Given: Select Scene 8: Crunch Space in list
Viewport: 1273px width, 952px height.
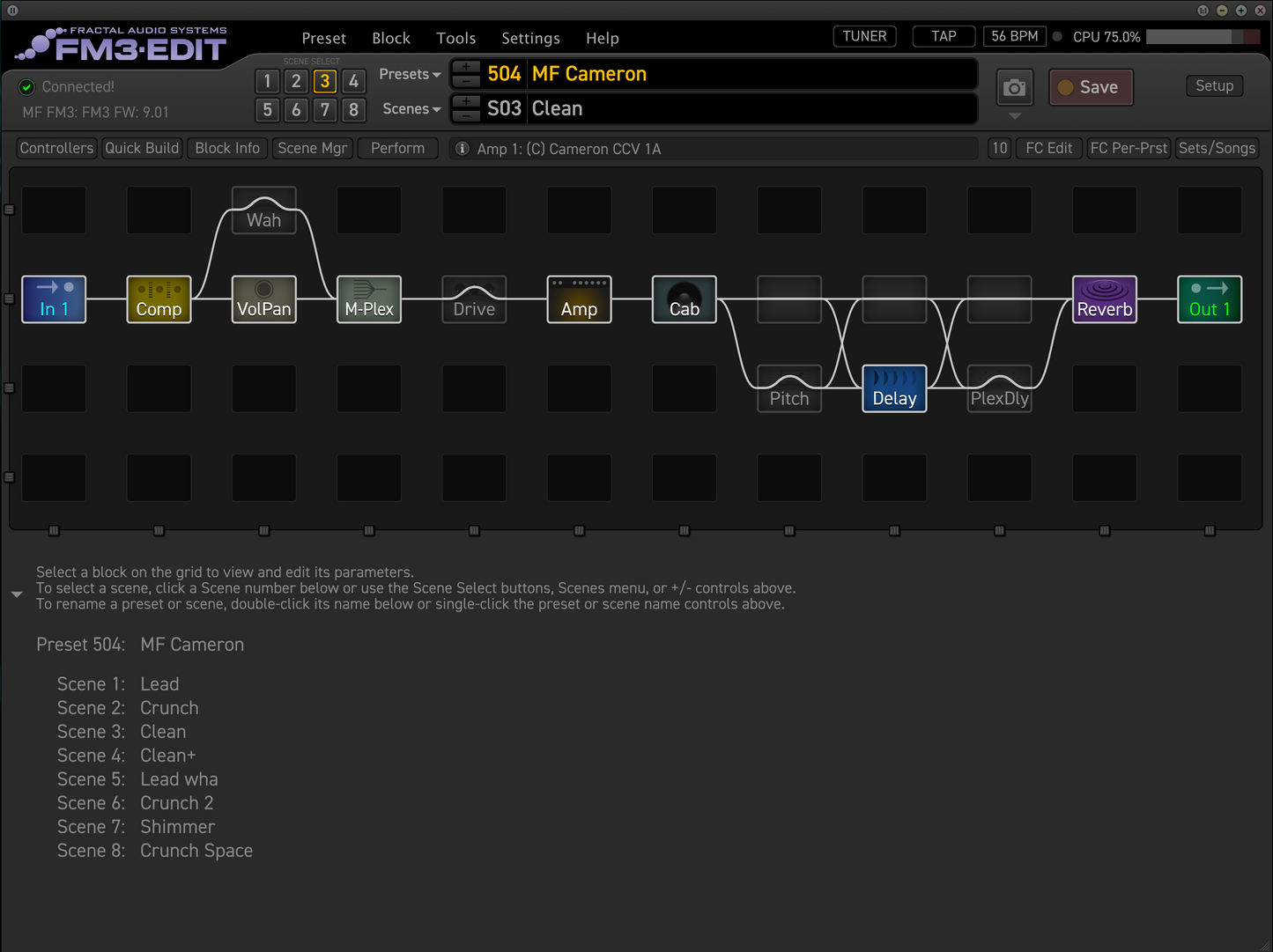Looking at the screenshot, I should pos(155,851).
